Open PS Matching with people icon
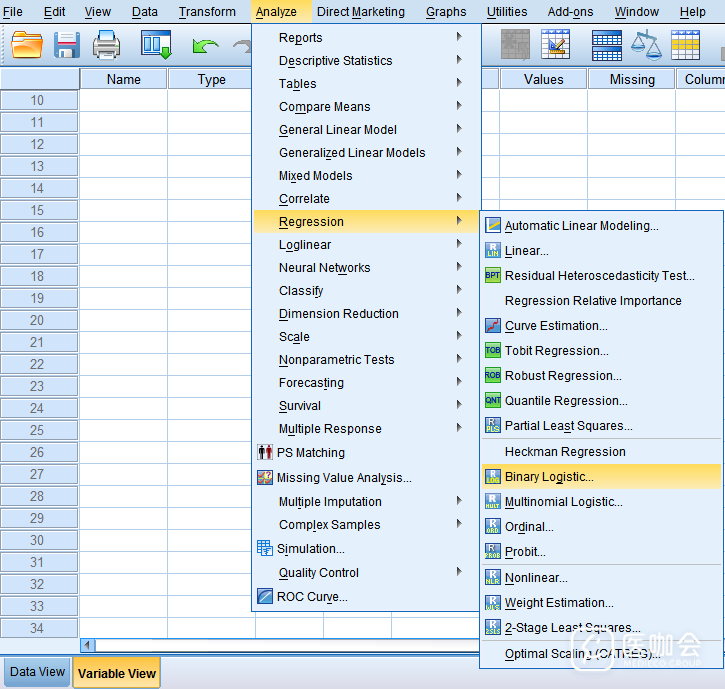 [x=310, y=452]
